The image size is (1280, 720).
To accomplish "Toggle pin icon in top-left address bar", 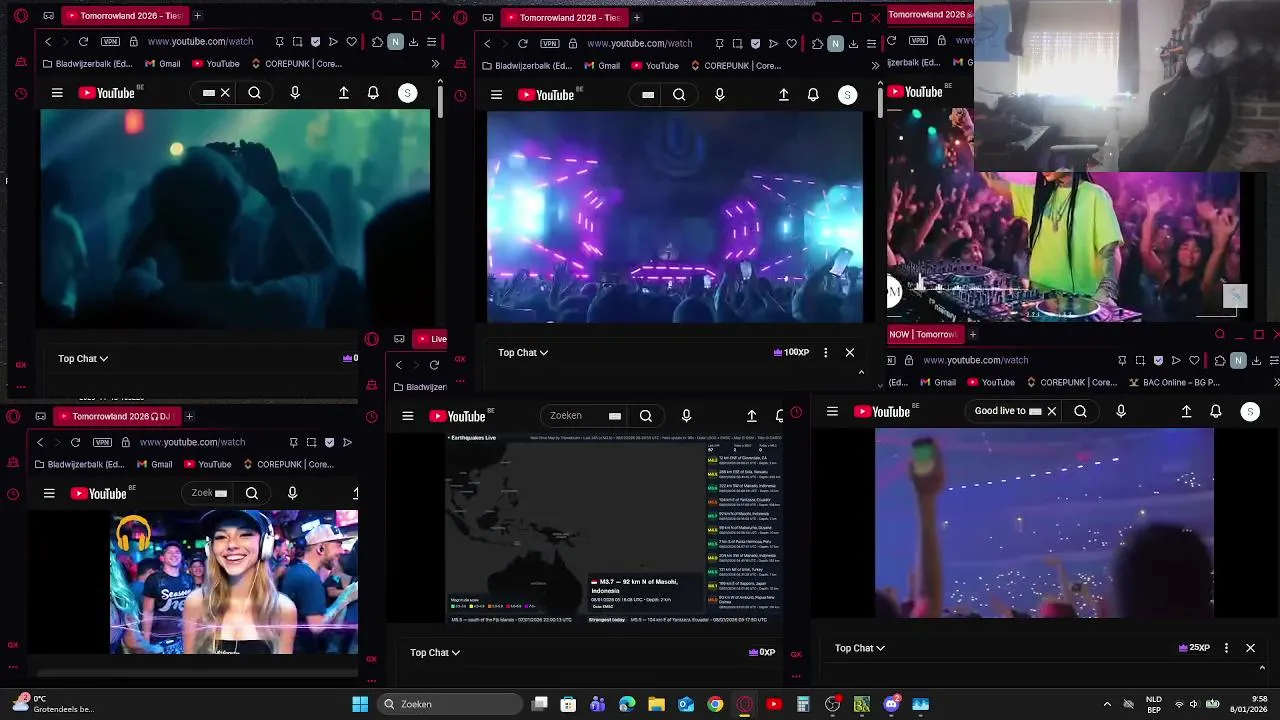I will pos(279,42).
